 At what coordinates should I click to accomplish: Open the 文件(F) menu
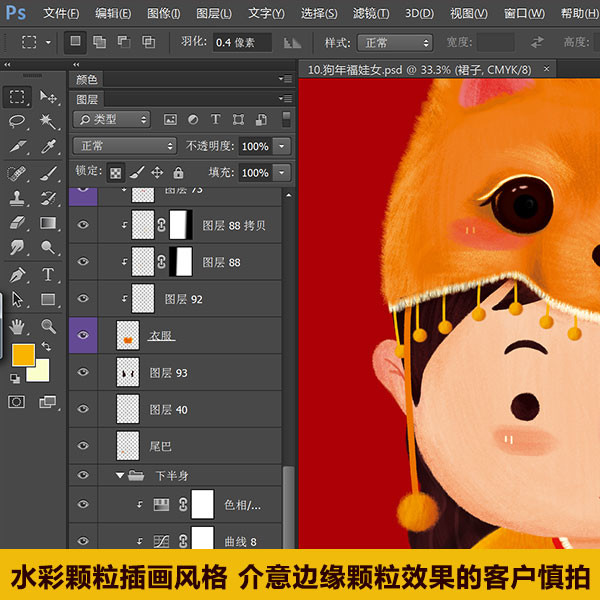pyautogui.click(x=61, y=13)
